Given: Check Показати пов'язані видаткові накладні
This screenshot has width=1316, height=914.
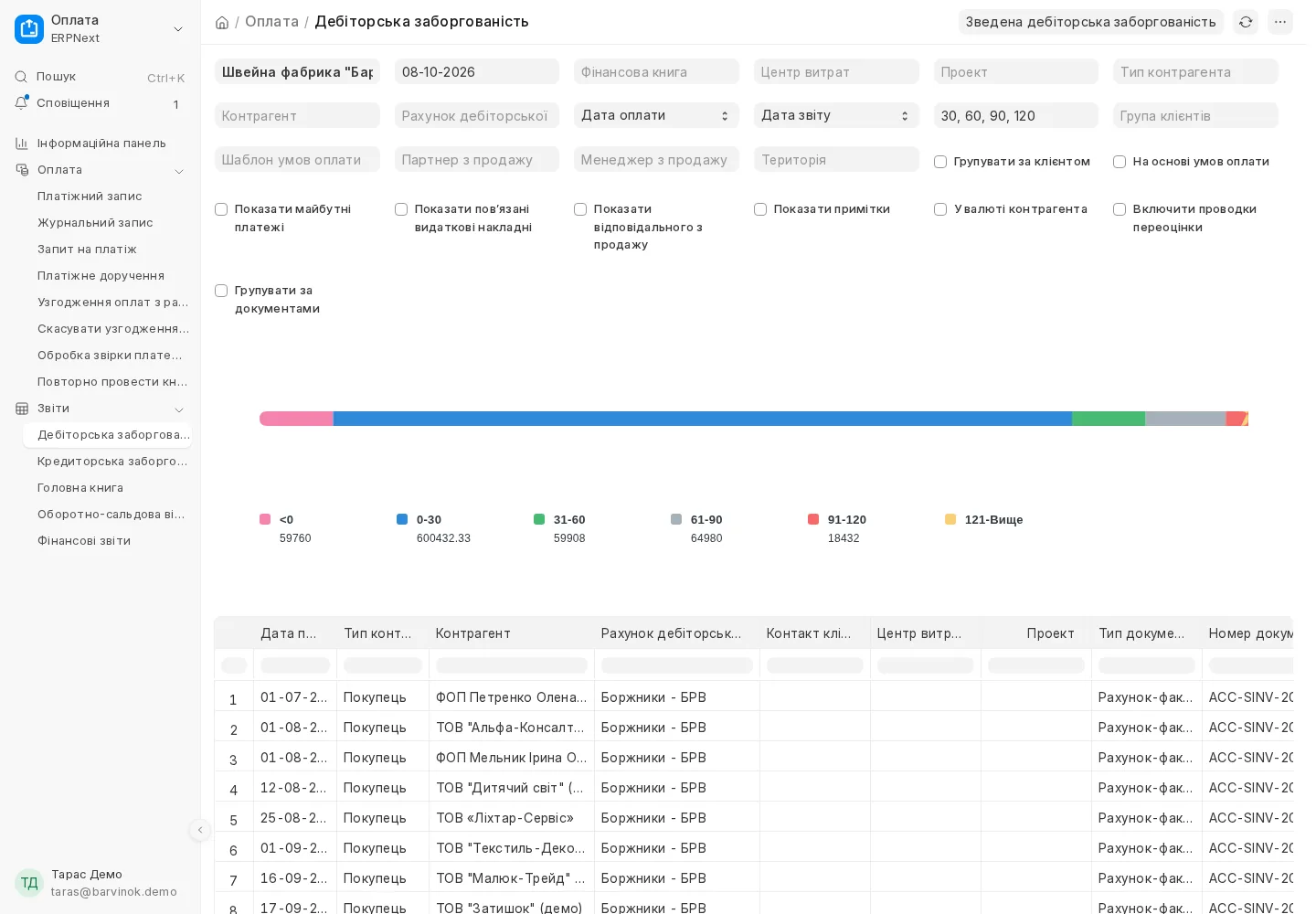Looking at the screenshot, I should [x=400, y=209].
